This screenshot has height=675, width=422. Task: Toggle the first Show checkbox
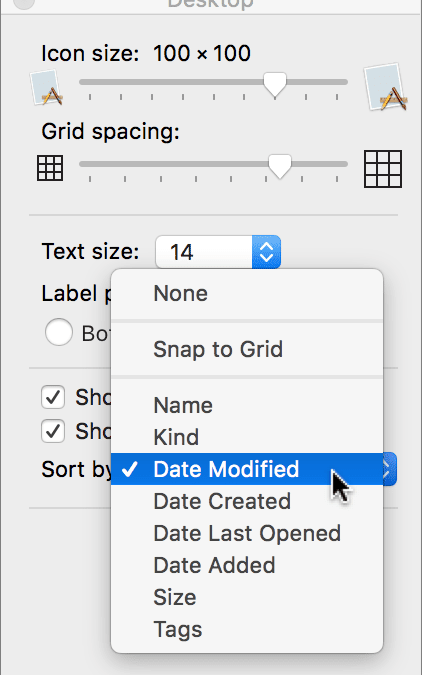point(53,396)
